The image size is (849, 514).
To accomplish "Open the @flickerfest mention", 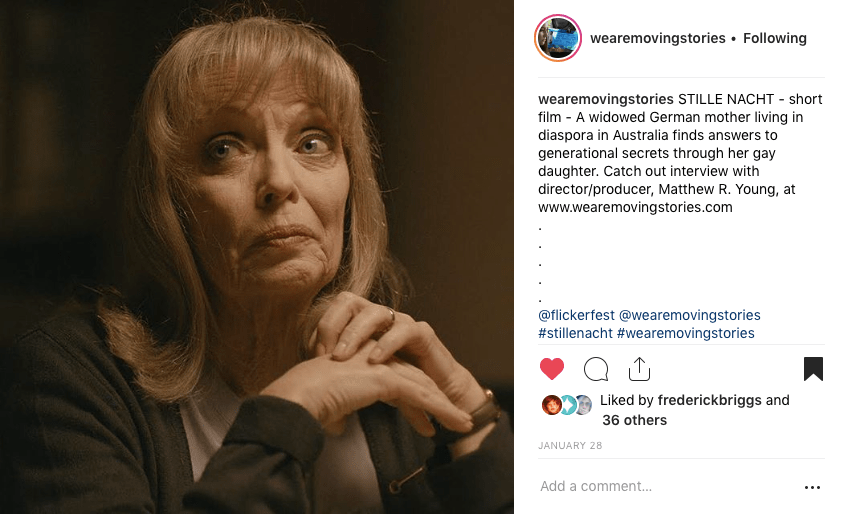I will [576, 315].
